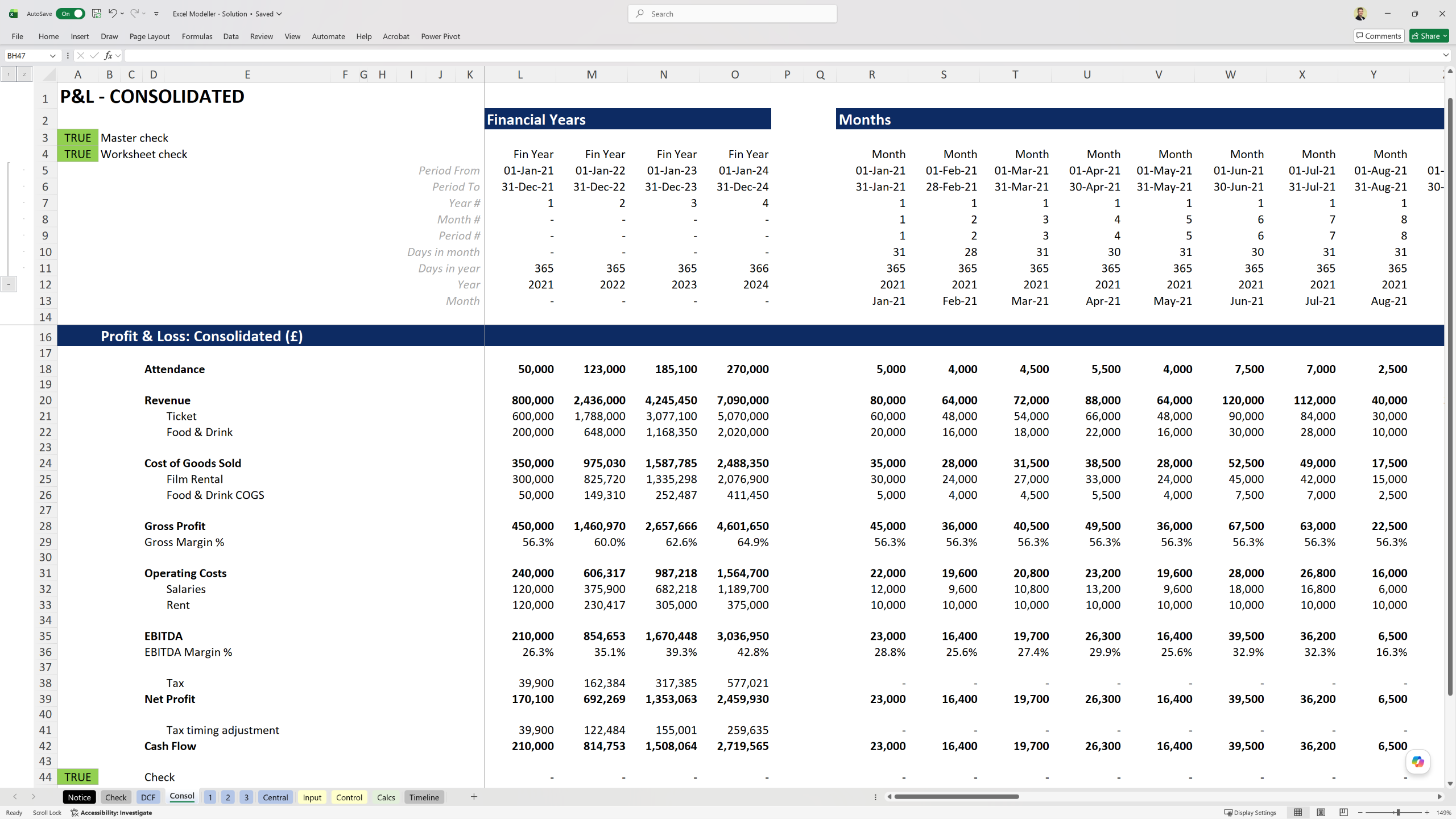Switch to the Timeline sheet tab

point(424,797)
